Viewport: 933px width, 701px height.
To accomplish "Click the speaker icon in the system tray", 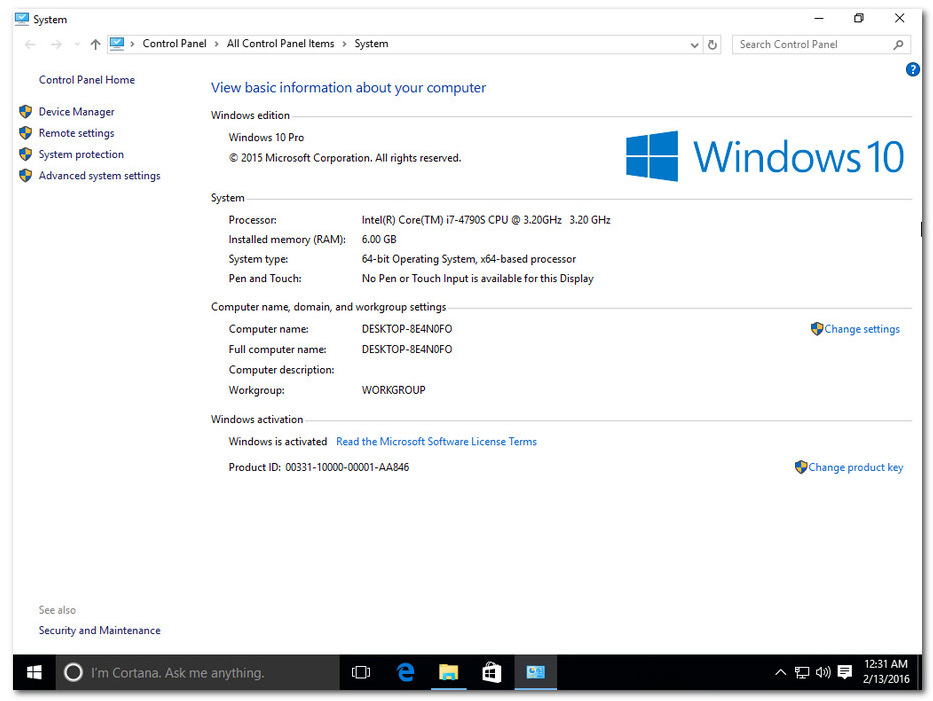I will (x=822, y=672).
